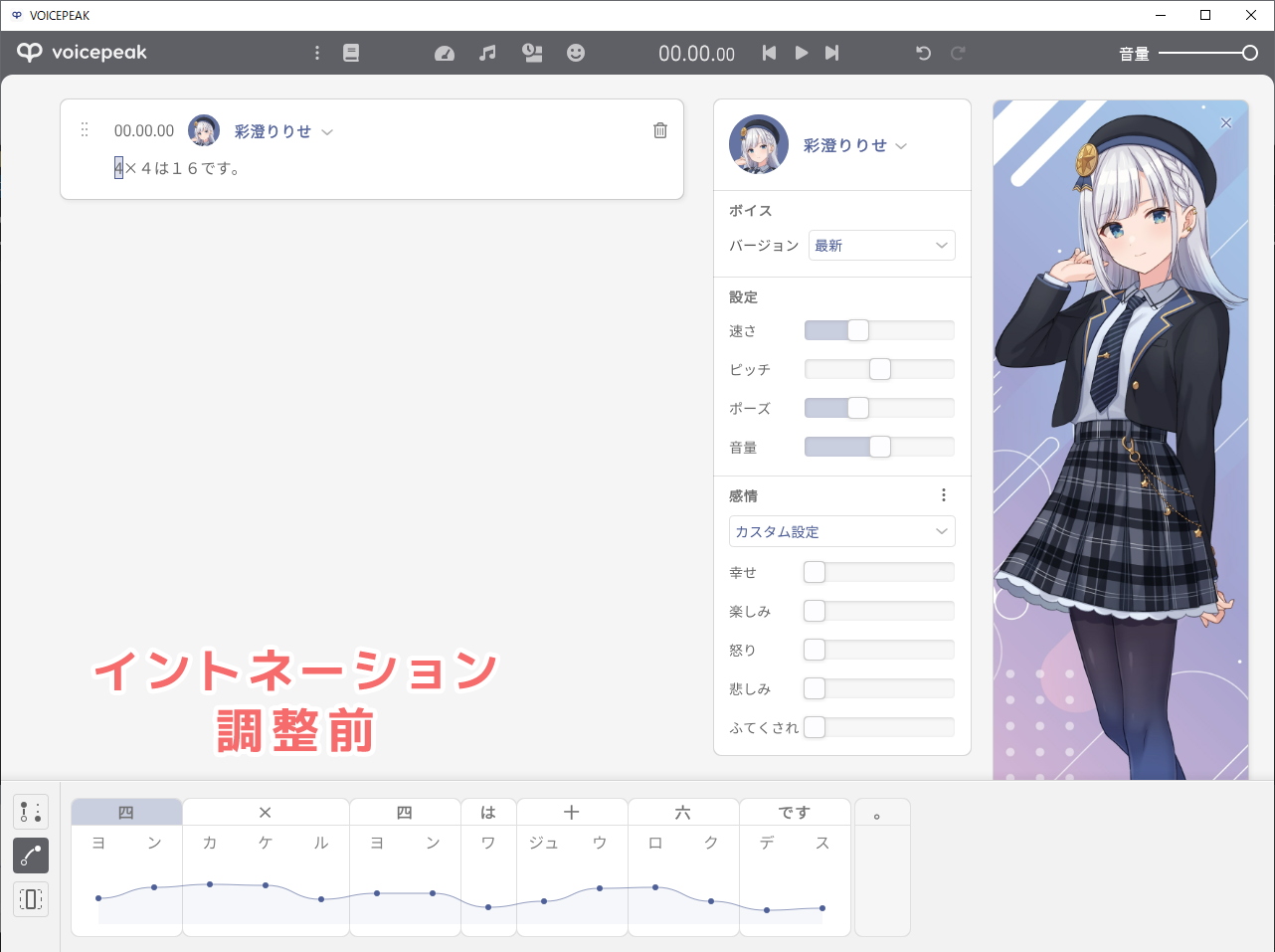The width and height of the screenshot is (1275, 952).
Task: Click the large narrator avatar in side panel
Action: coord(759,144)
